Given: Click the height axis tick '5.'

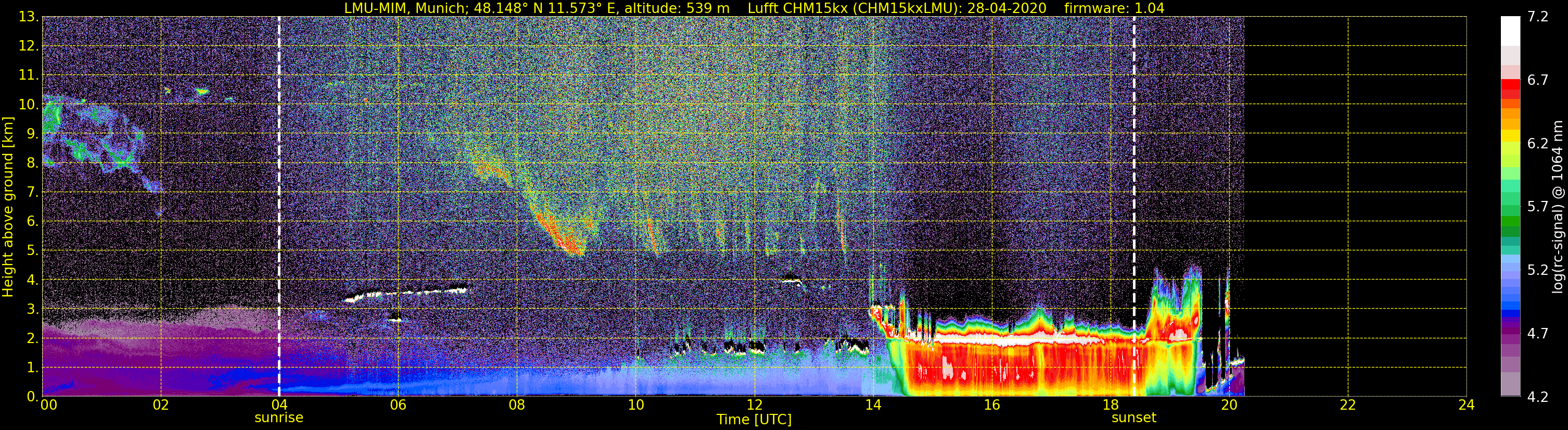Looking at the screenshot, I should pyautogui.click(x=32, y=250).
